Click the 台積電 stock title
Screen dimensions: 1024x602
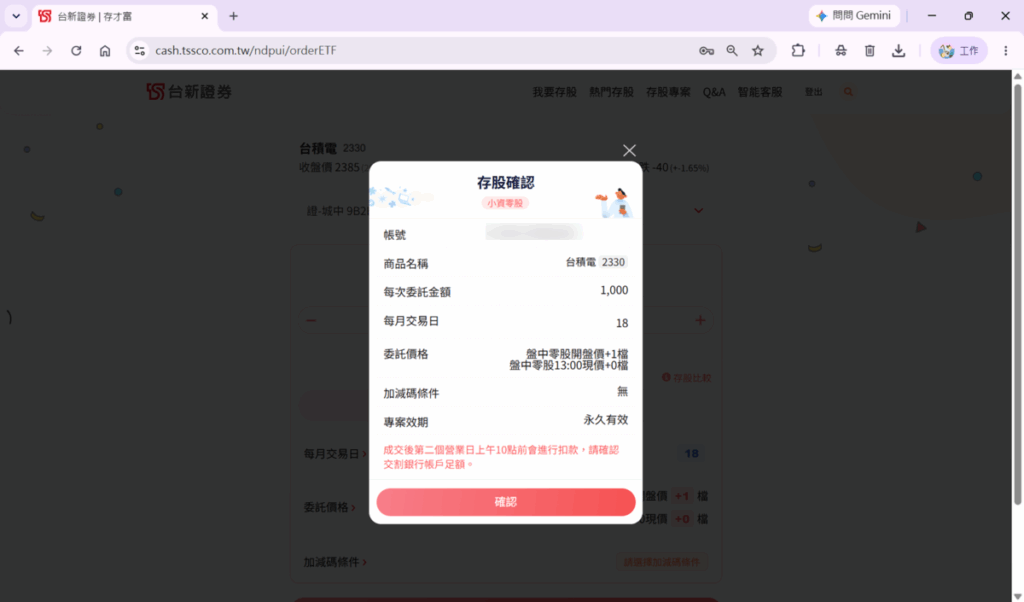coord(317,148)
